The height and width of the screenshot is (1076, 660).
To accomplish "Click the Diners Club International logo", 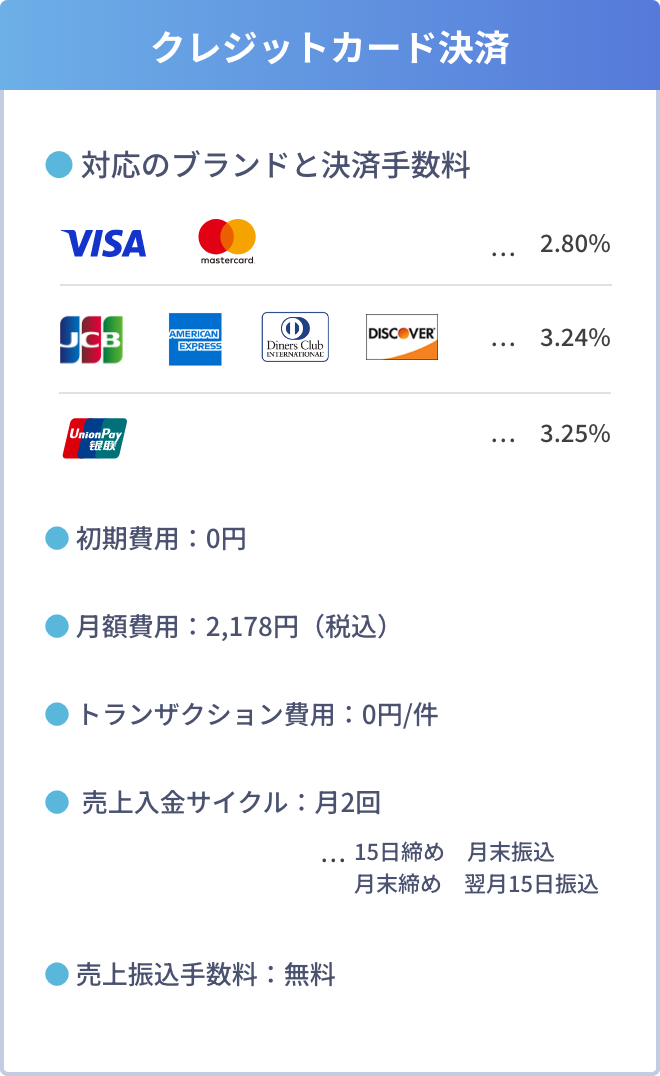I will (x=295, y=337).
